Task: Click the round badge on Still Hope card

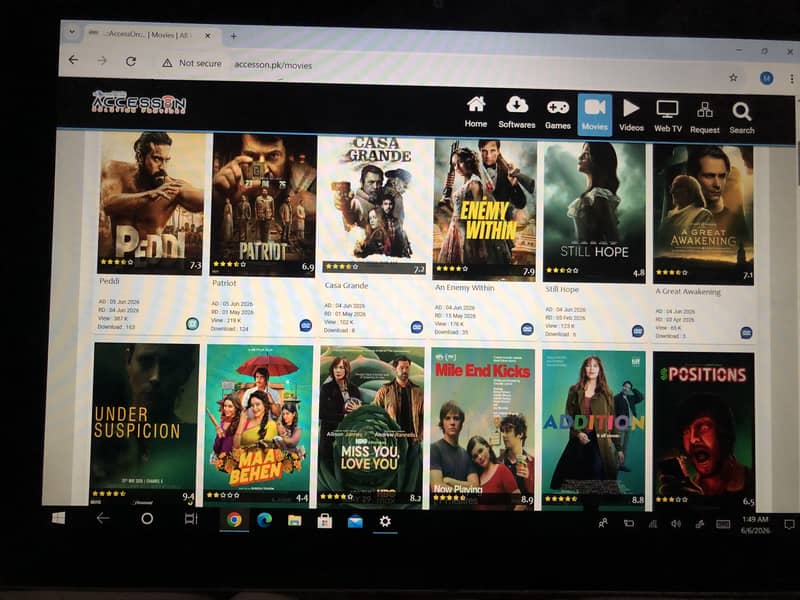Action: click(637, 331)
